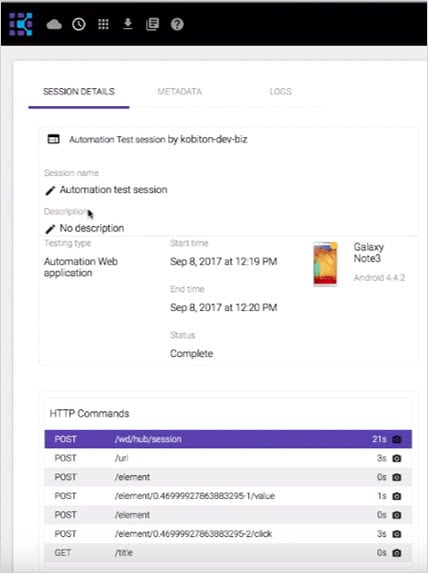Click the session window icon beside title

[x=53, y=139]
